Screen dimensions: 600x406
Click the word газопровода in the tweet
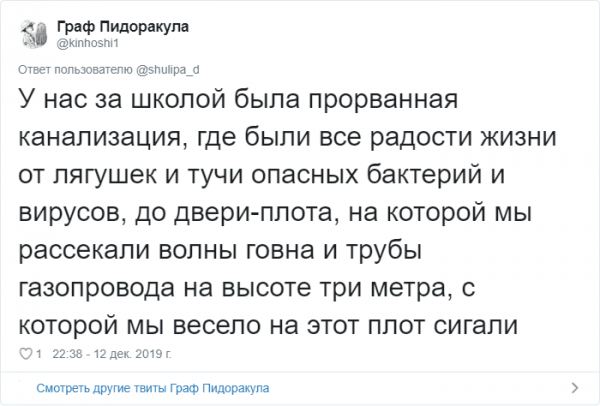tap(96, 288)
